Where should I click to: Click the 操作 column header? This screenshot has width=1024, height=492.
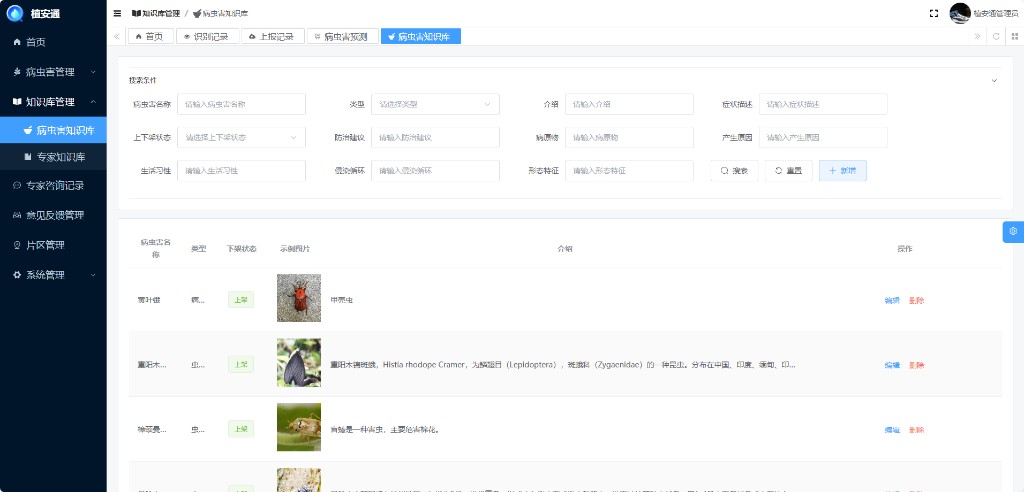pos(904,249)
